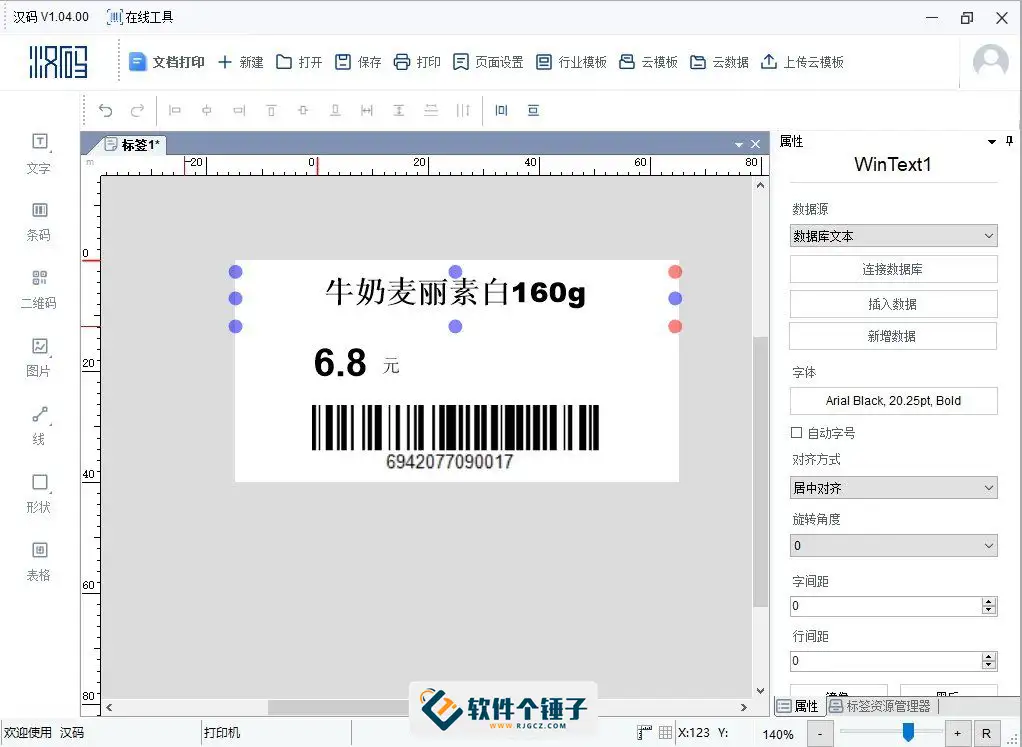Select the 文字 text tool
This screenshot has width=1022, height=747.
click(x=39, y=153)
